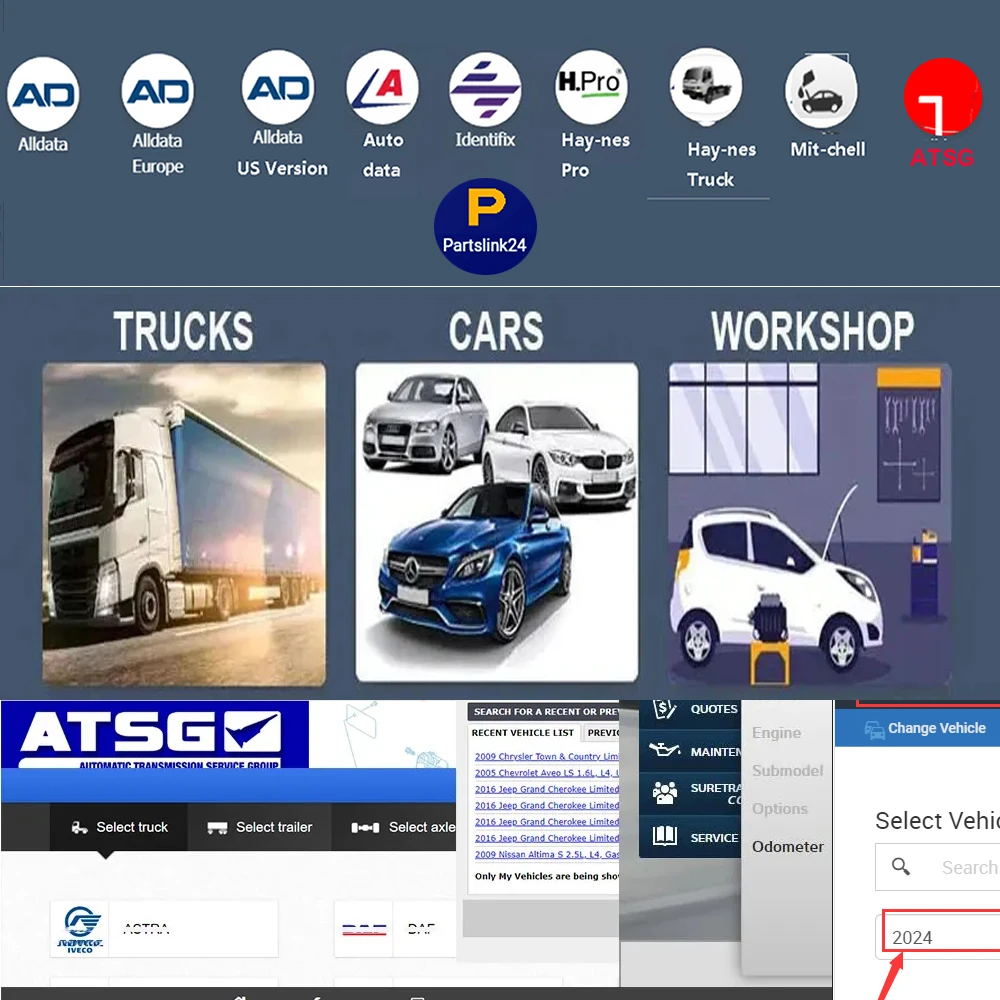The height and width of the screenshot is (1000, 1000).
Task: Select the Options step
Action: [x=779, y=809]
